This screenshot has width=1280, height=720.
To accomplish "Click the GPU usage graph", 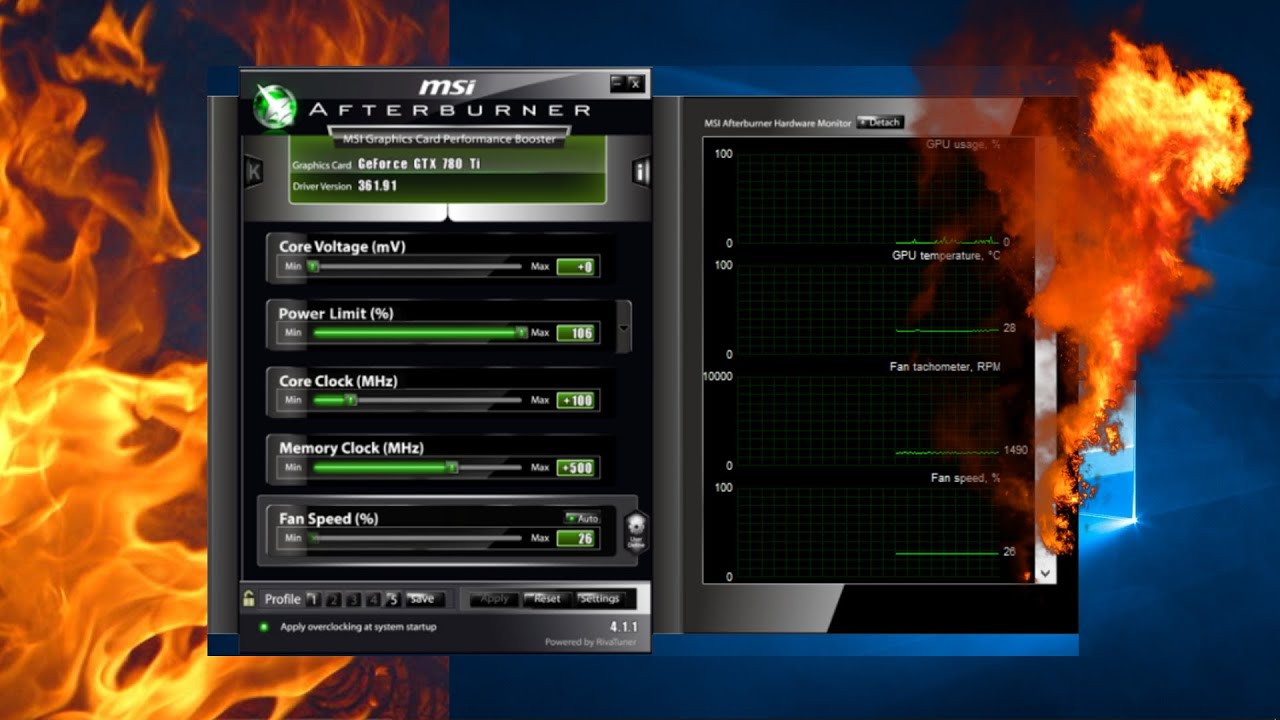I will click(868, 198).
